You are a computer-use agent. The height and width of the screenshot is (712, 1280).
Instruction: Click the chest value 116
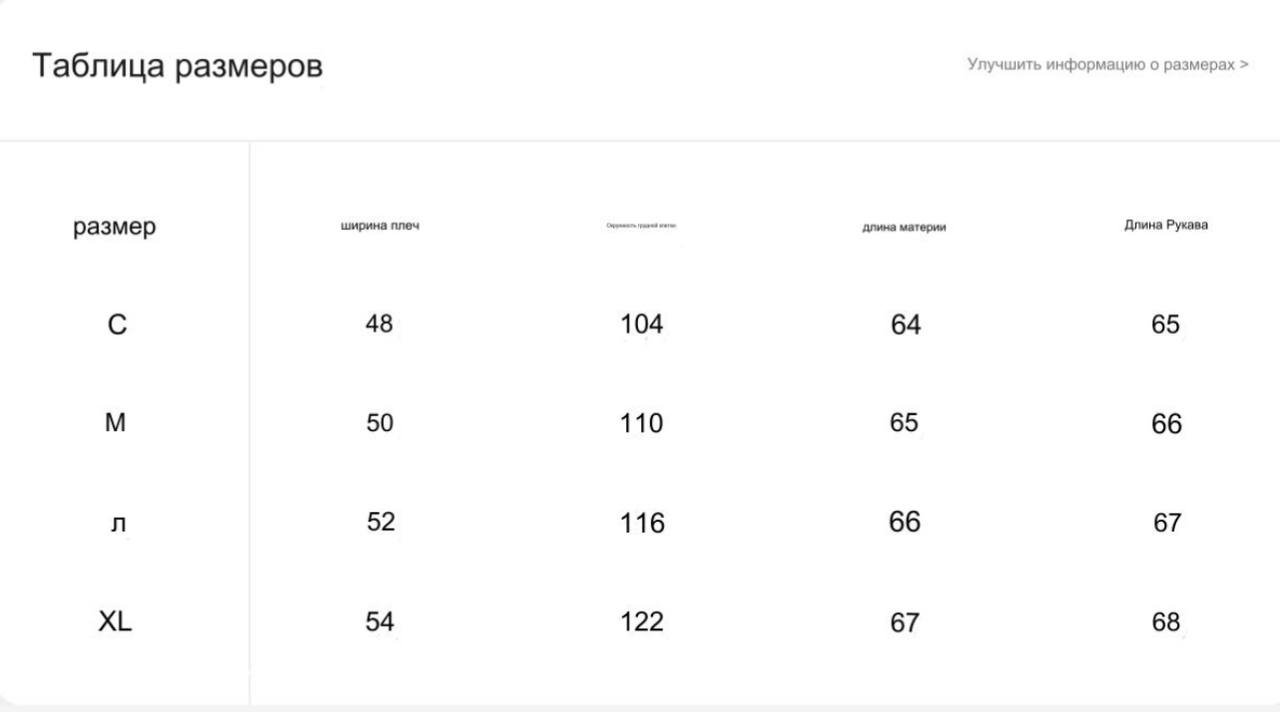click(641, 523)
